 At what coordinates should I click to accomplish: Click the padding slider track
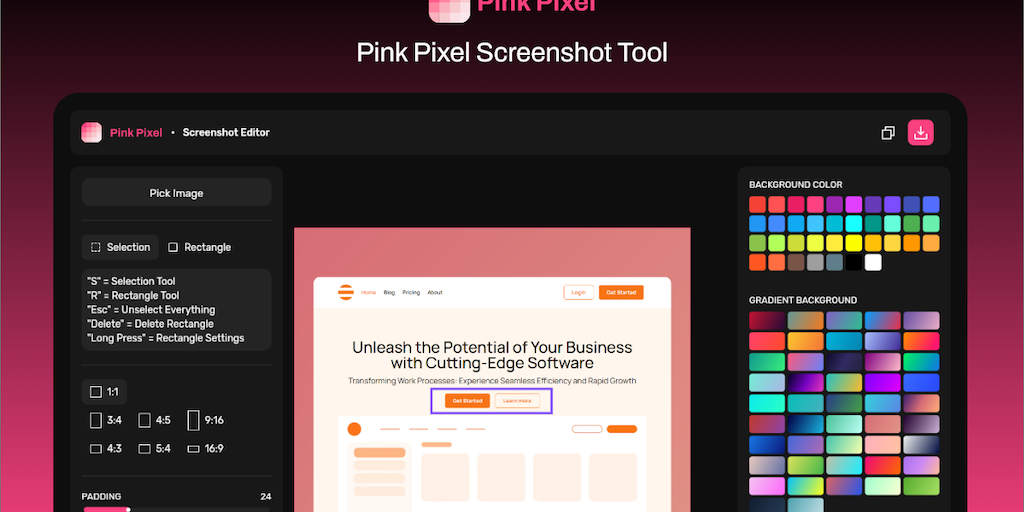coord(176,509)
